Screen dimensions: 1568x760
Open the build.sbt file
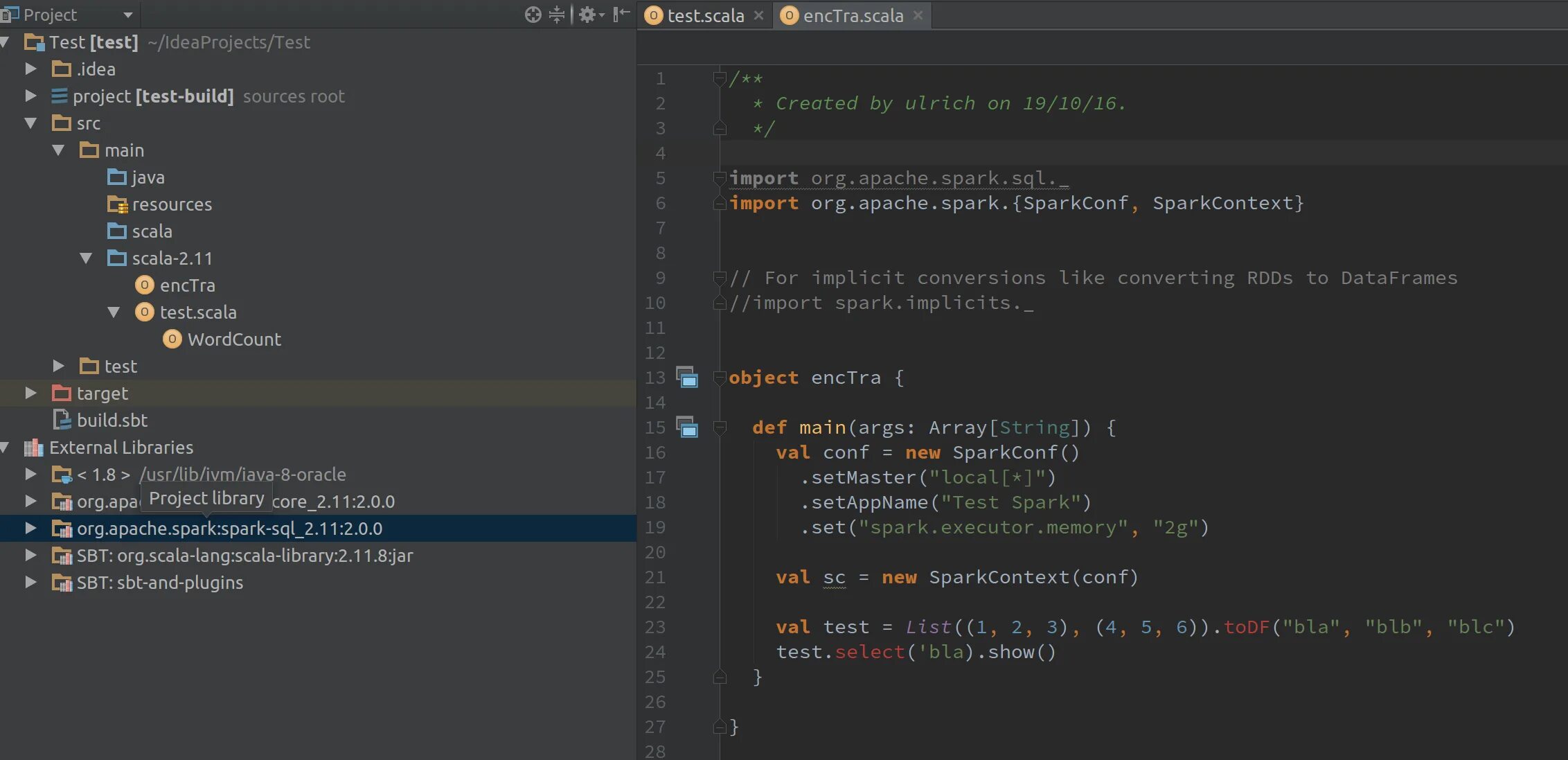click(112, 421)
